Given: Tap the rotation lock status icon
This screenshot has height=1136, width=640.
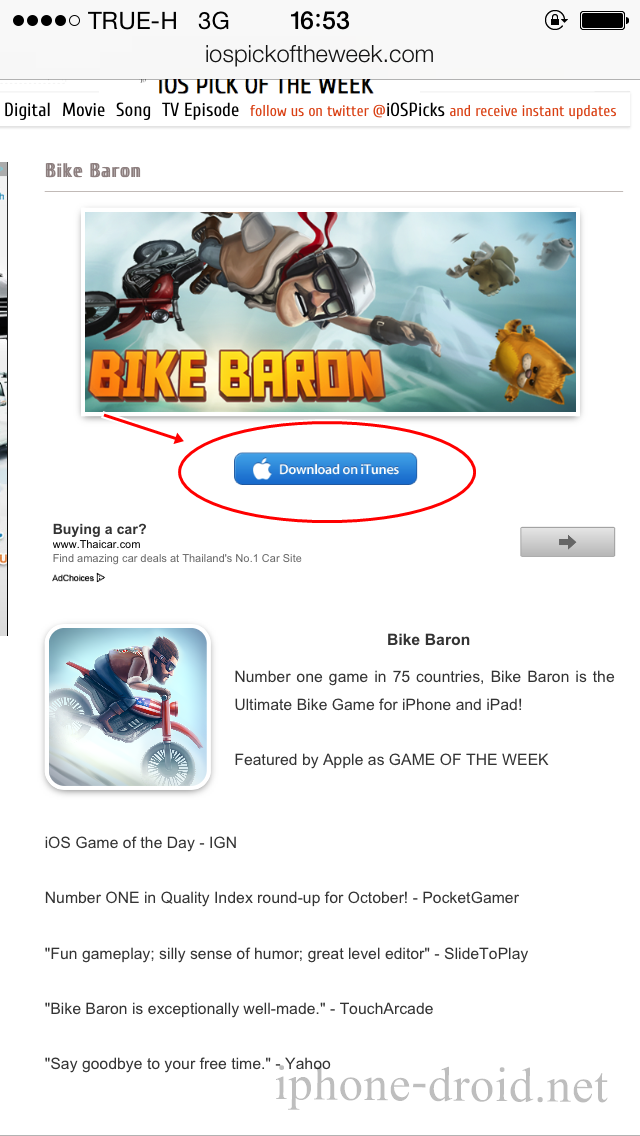Looking at the screenshot, I should click(555, 20).
